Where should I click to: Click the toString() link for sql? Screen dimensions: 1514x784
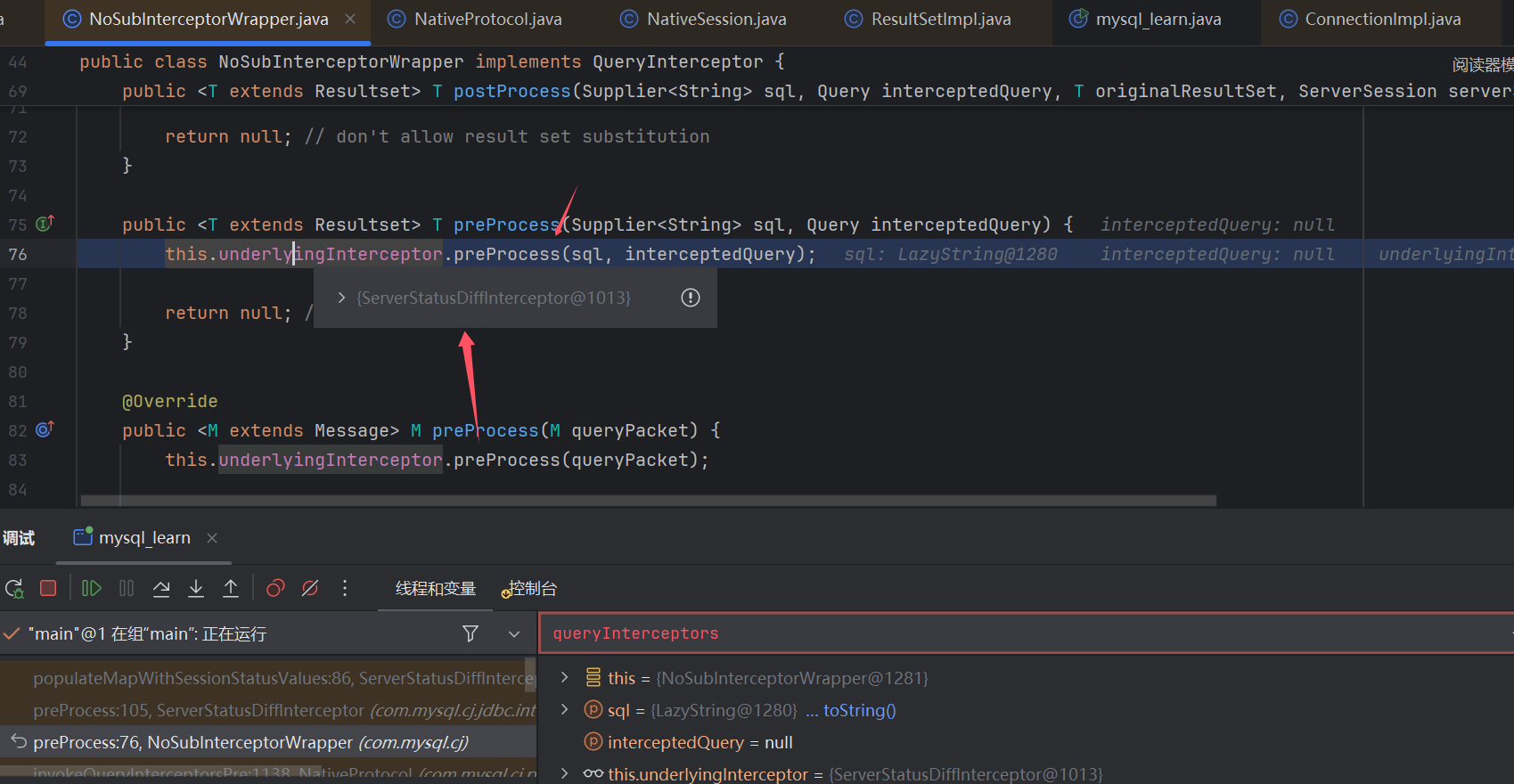coord(859,710)
